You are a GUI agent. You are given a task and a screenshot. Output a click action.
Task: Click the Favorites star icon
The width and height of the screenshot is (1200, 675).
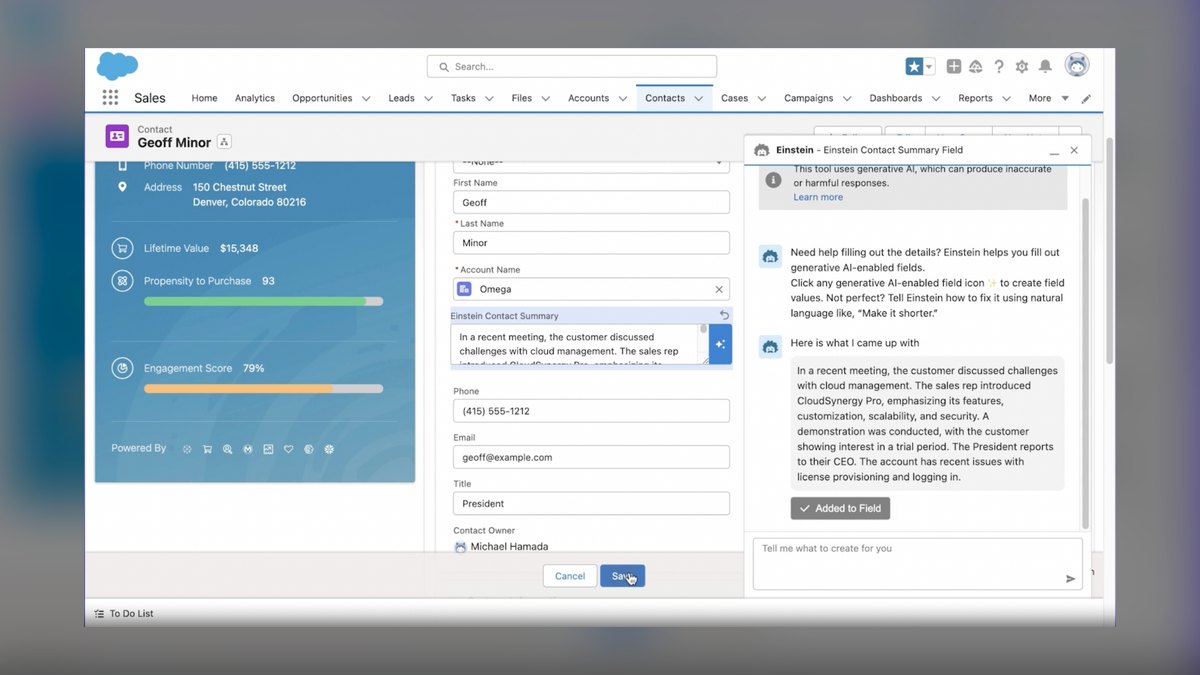tap(914, 66)
